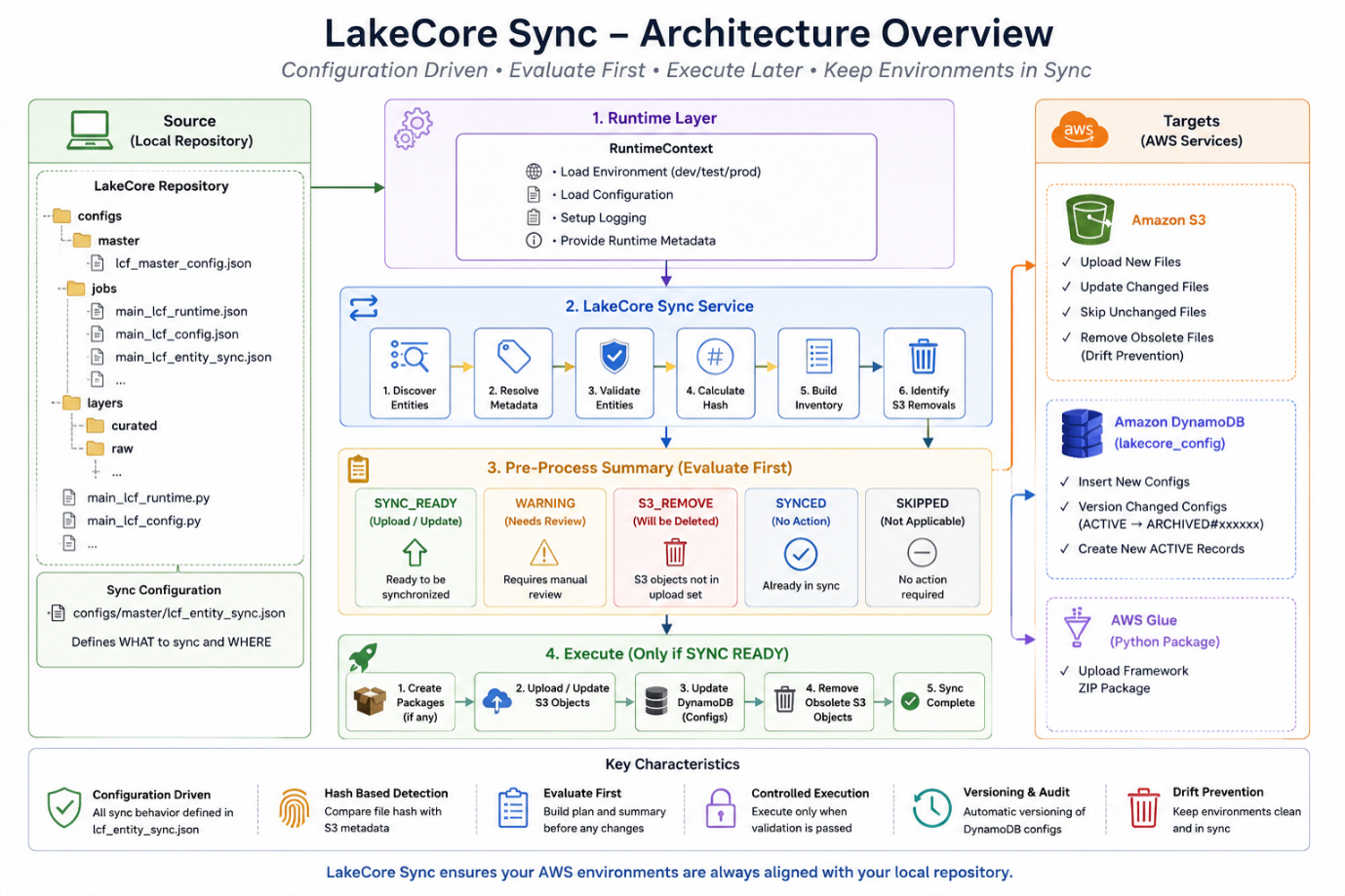Screen dimensions: 1345x896
Task: Click the 'Amazon DynamoDB (lakecore_config)' title
Action: pos(1179,433)
